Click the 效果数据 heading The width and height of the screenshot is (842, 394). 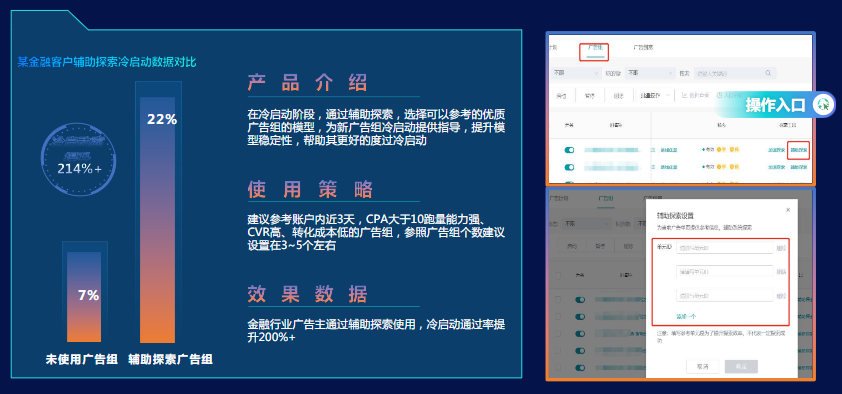point(307,295)
